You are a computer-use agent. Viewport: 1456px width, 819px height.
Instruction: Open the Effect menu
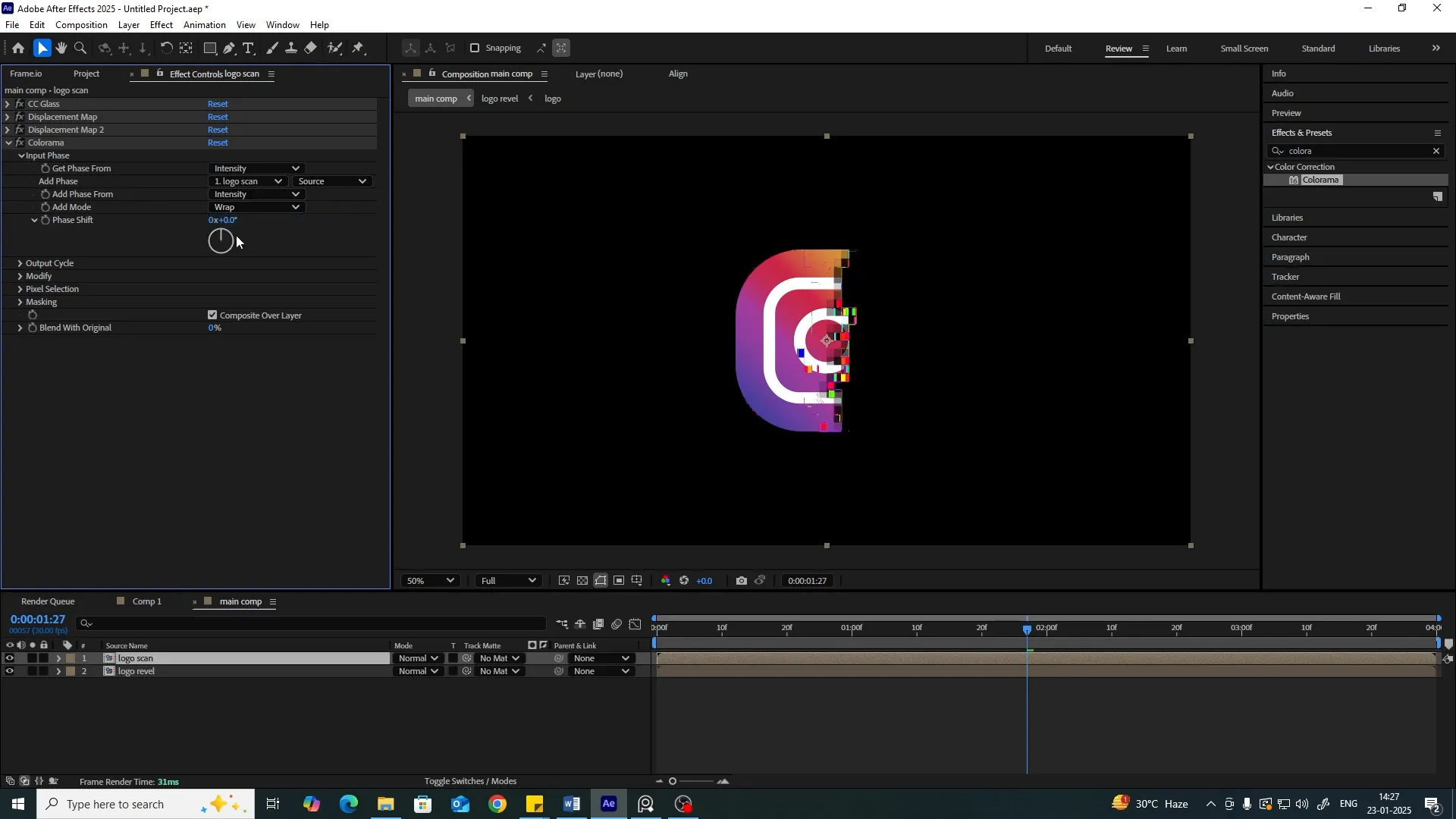162,25
